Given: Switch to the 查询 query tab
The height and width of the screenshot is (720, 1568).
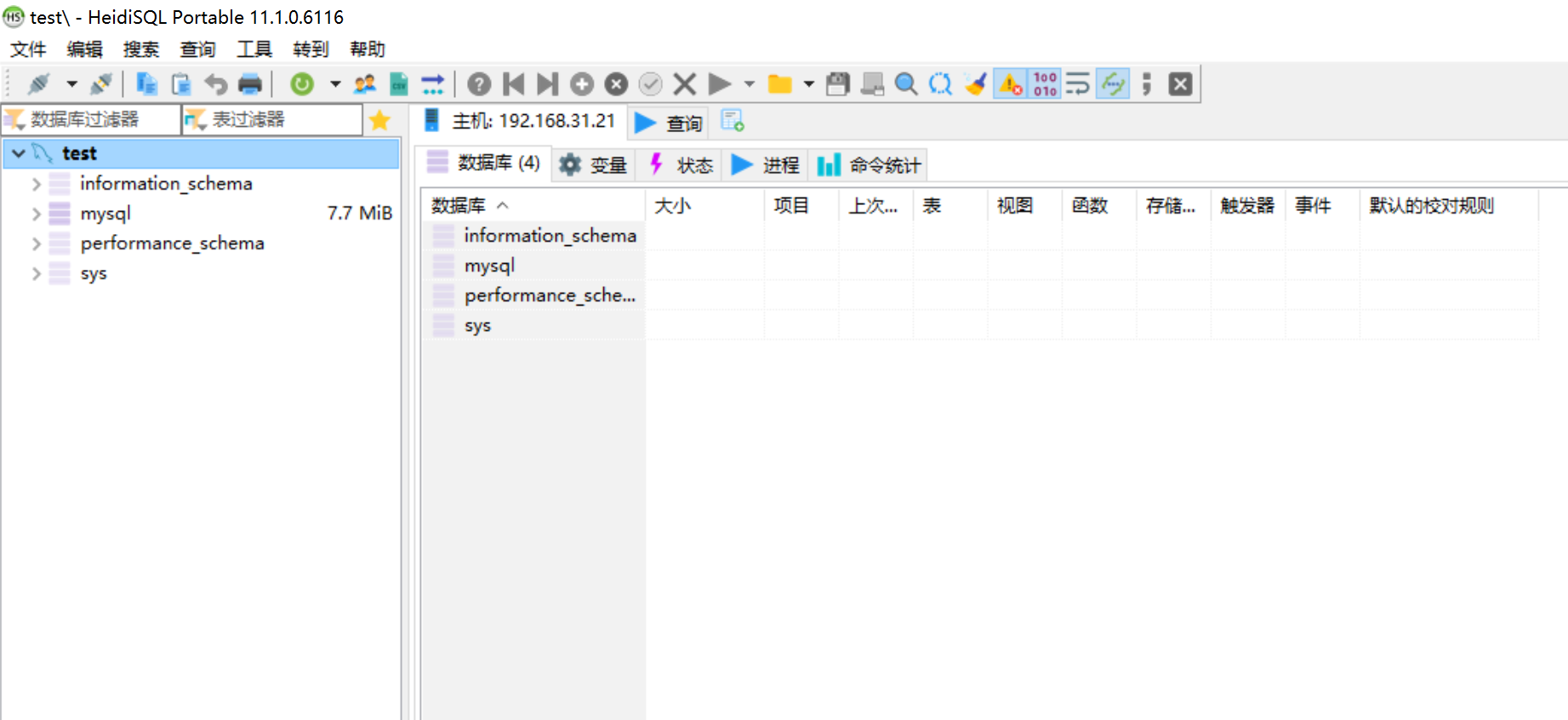Looking at the screenshot, I should coord(669,123).
